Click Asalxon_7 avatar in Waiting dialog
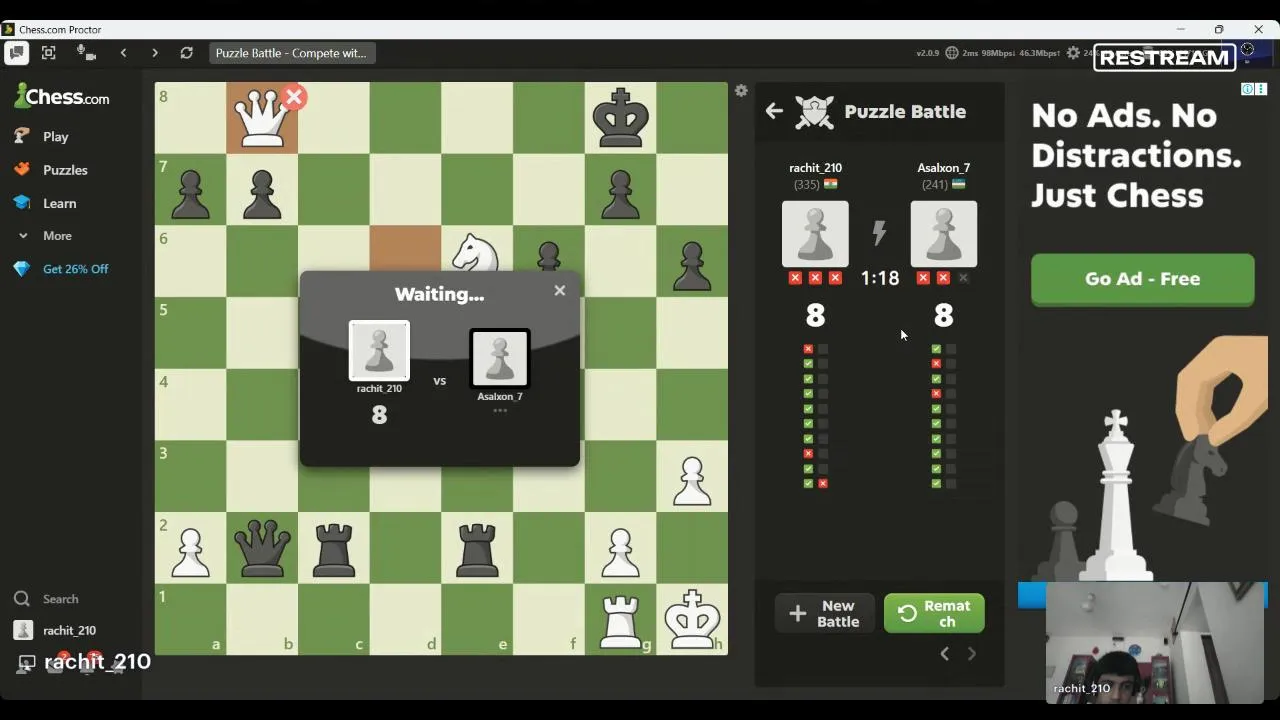Image resolution: width=1280 pixels, height=720 pixels. point(500,359)
